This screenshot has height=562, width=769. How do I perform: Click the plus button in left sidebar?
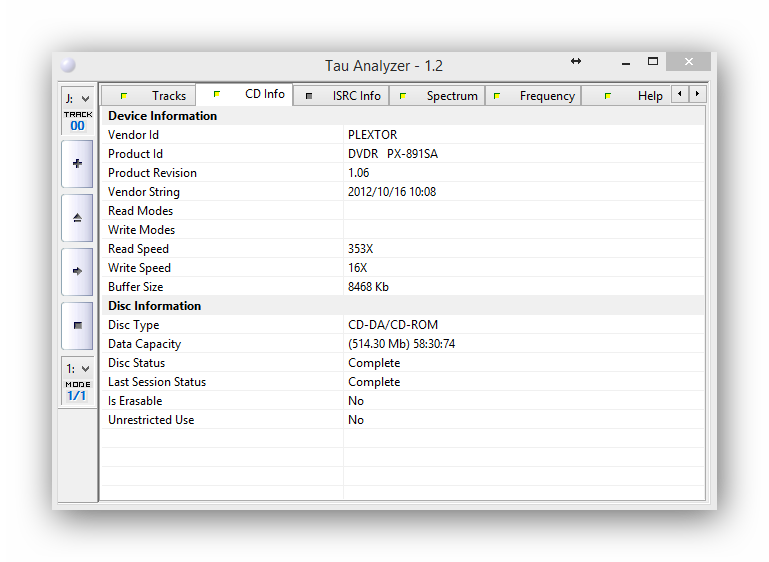77,163
